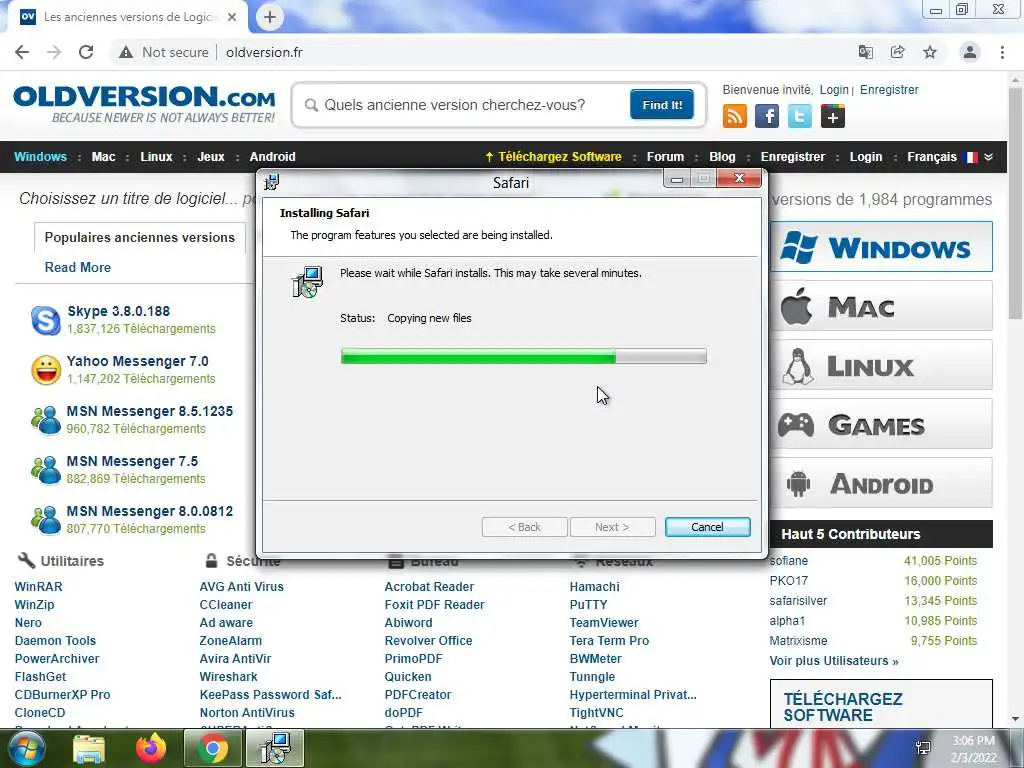Open the AVG Anti Virus link
The width and height of the screenshot is (1024, 768).
[x=242, y=586]
